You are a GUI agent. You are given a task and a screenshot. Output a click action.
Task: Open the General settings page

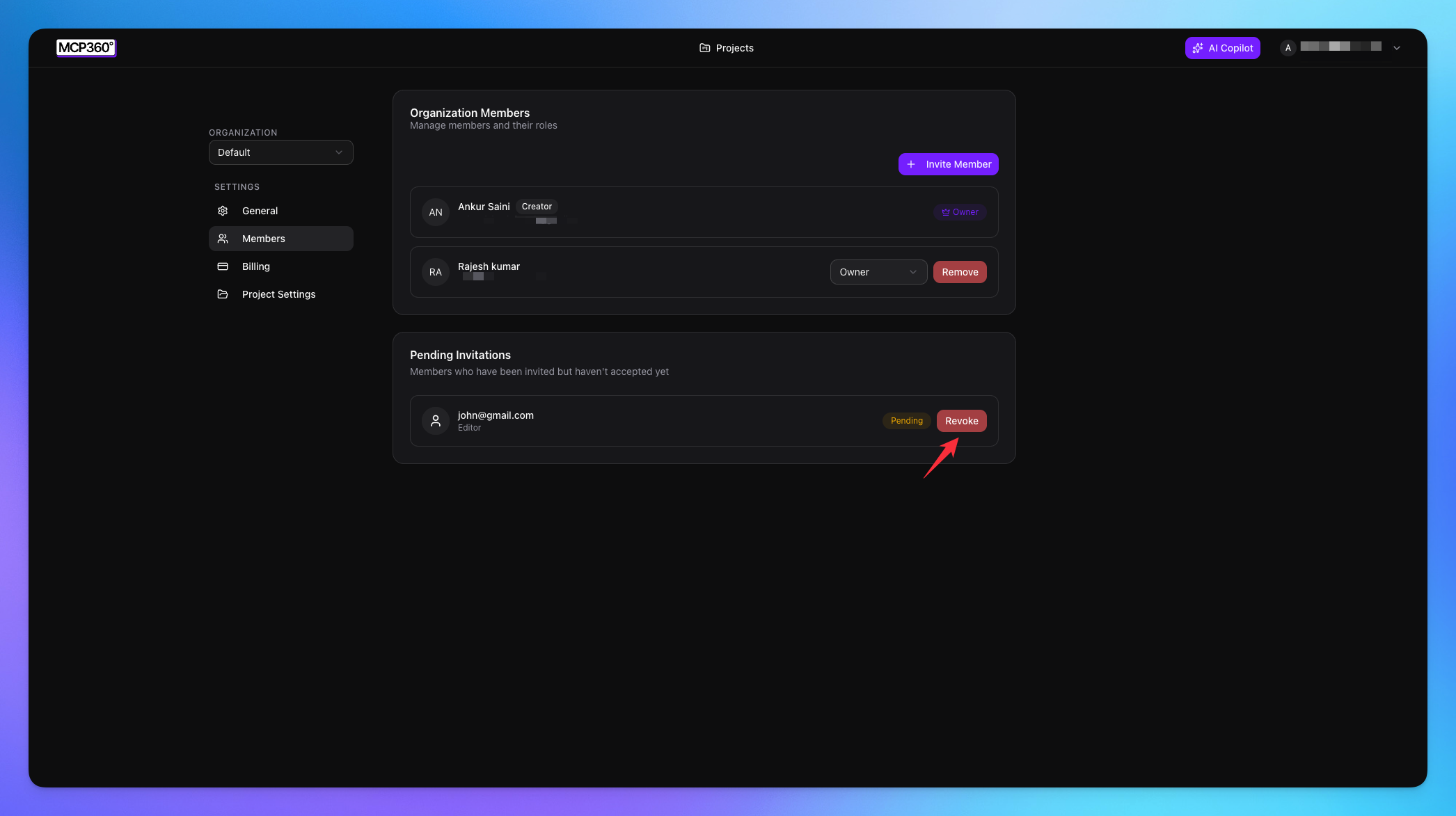pyautogui.click(x=260, y=211)
